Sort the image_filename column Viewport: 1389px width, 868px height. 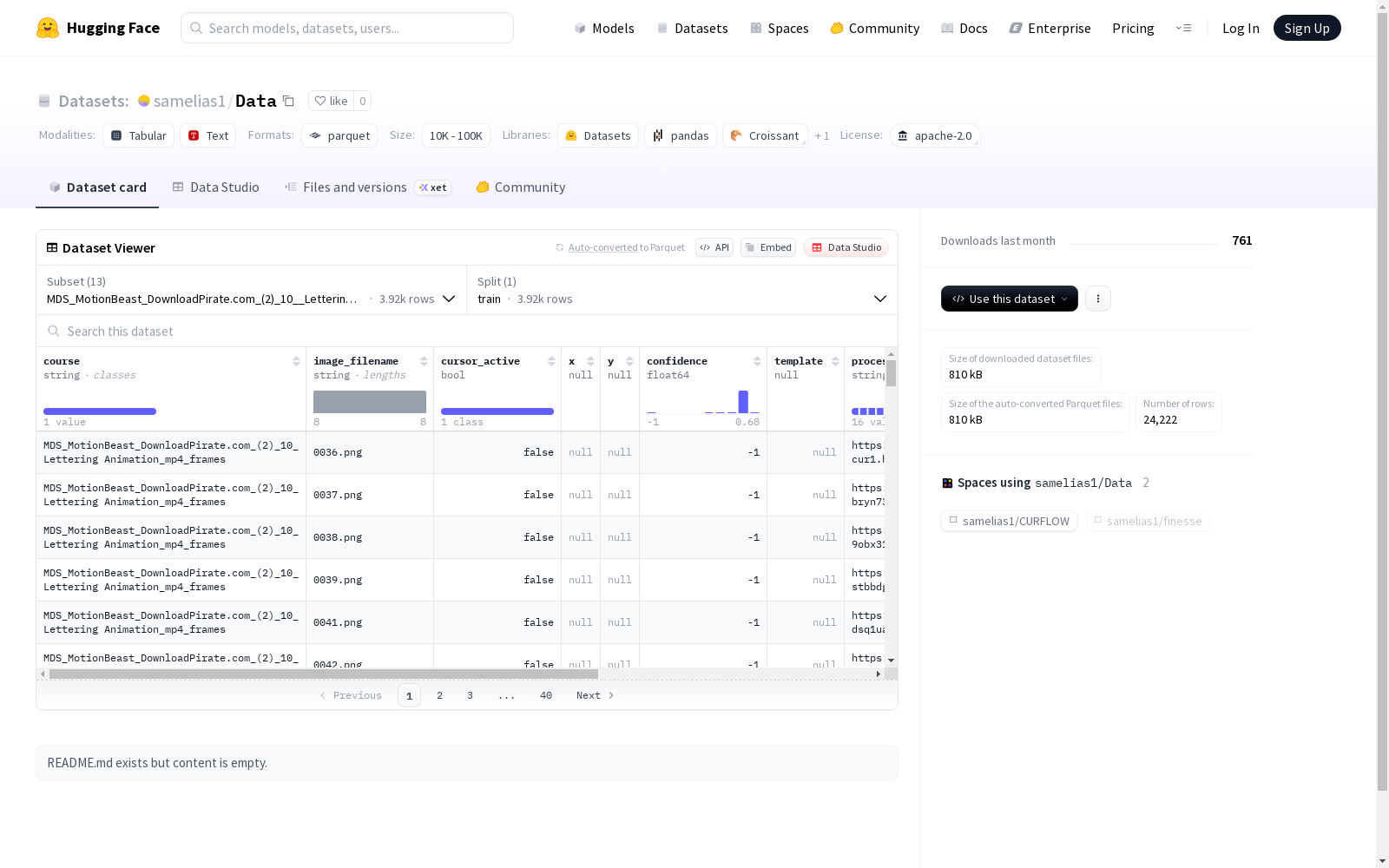424,361
